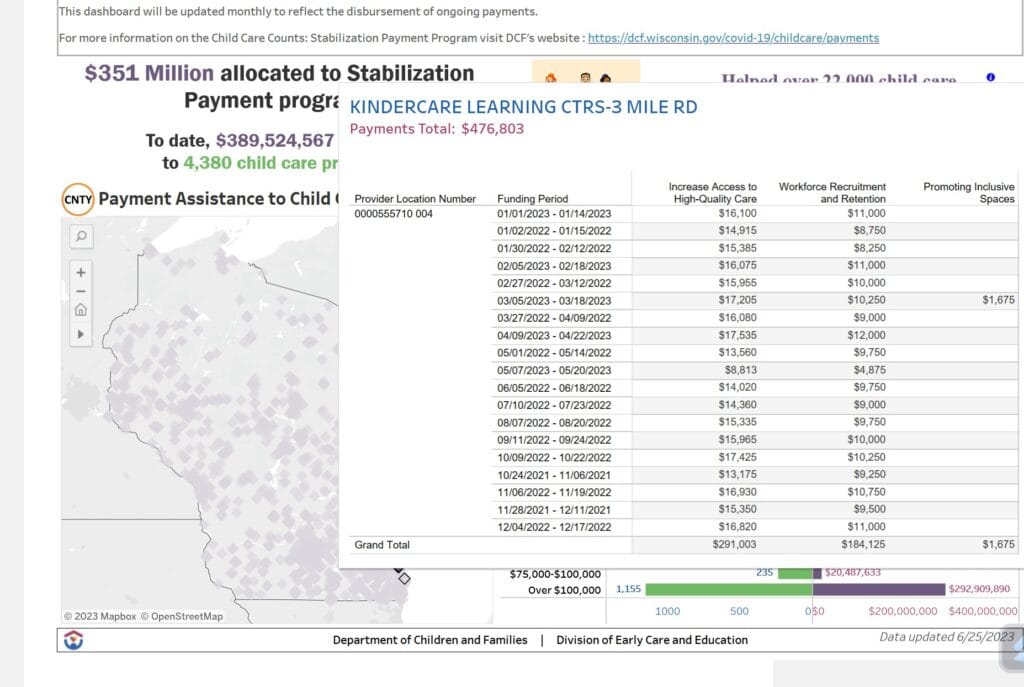Viewport: 1024px width, 687px height.
Task: Click the Funding Period column header
Action: (532, 199)
